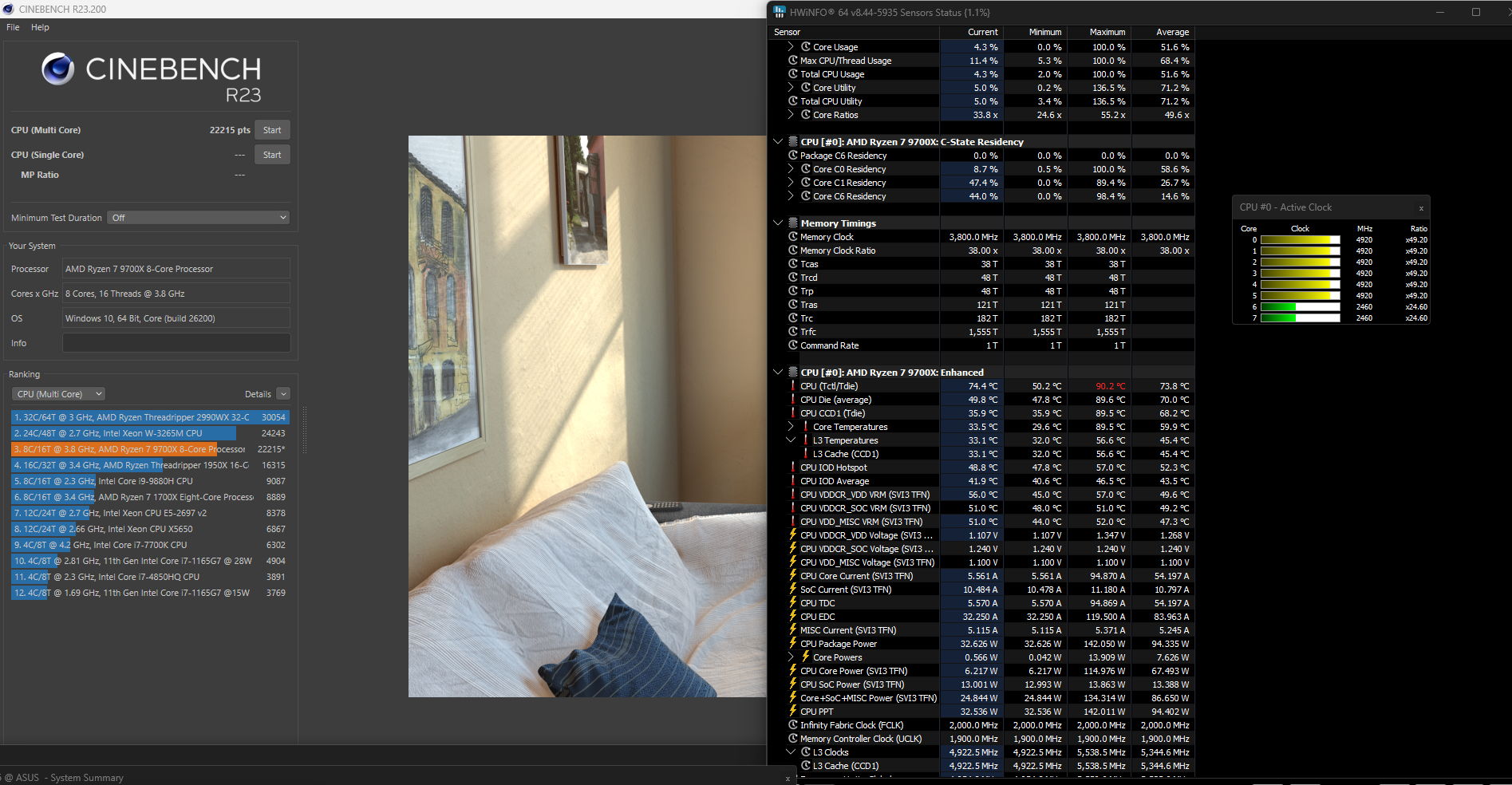Open the Details dropdown arrow in Ranking
The image size is (1512, 785).
[283, 394]
